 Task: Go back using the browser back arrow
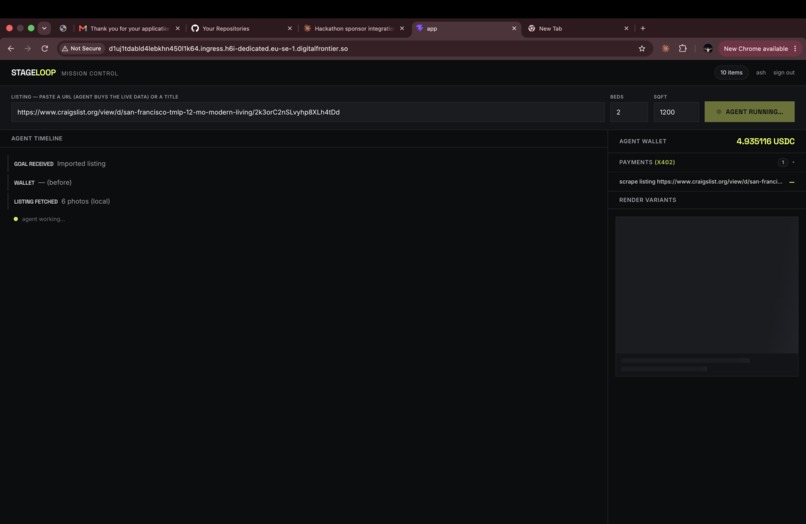[11, 48]
